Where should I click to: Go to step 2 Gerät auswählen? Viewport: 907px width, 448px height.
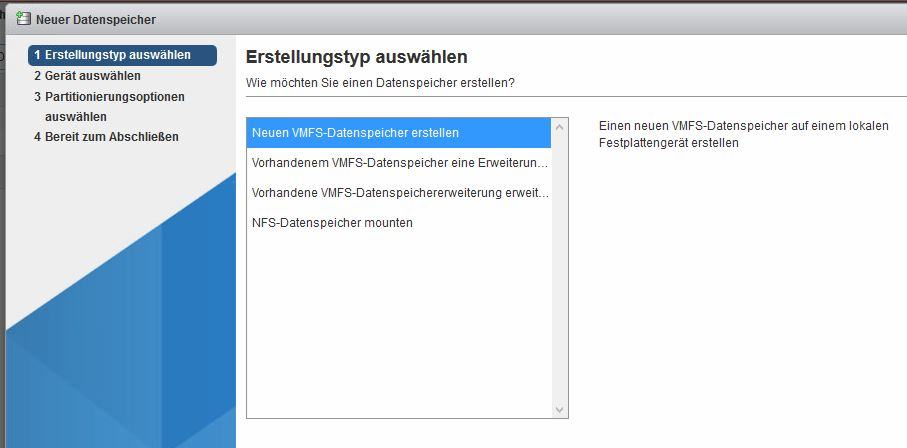pyautogui.click(x=87, y=76)
